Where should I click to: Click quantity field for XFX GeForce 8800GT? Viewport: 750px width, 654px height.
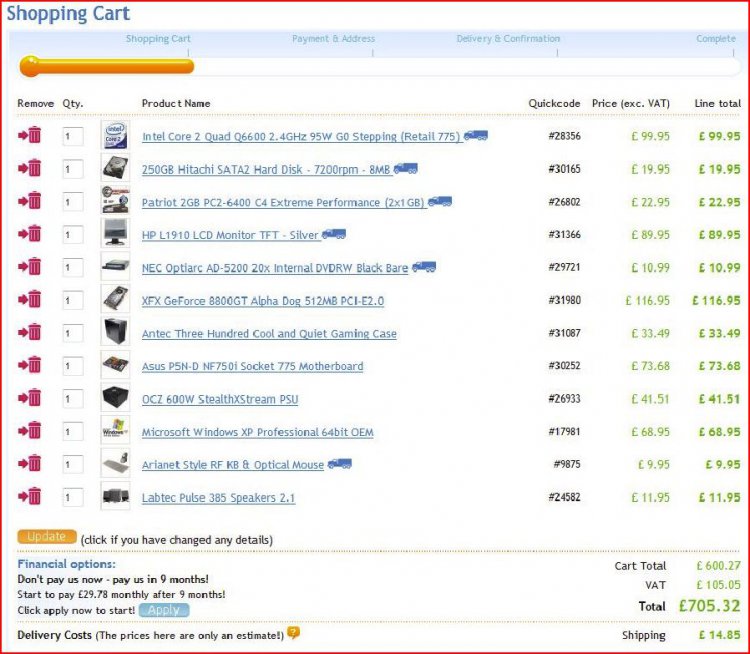[73, 300]
